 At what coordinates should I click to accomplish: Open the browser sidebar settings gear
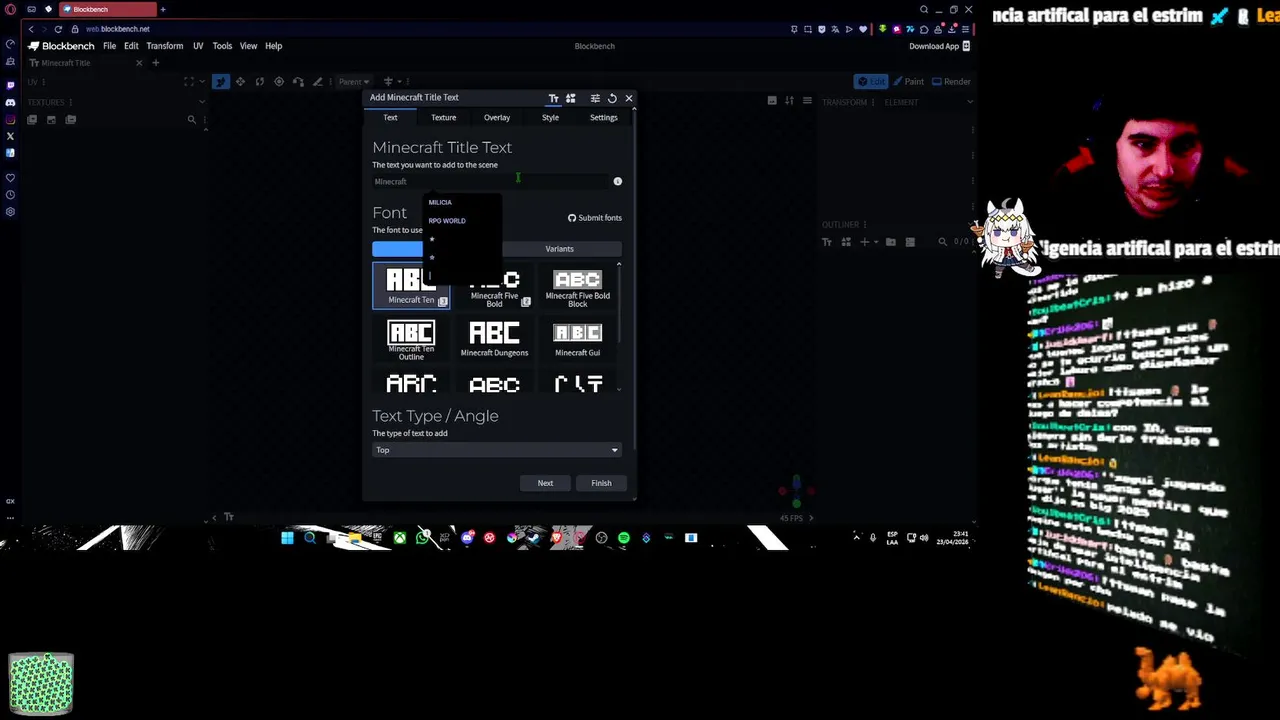click(x=10, y=212)
